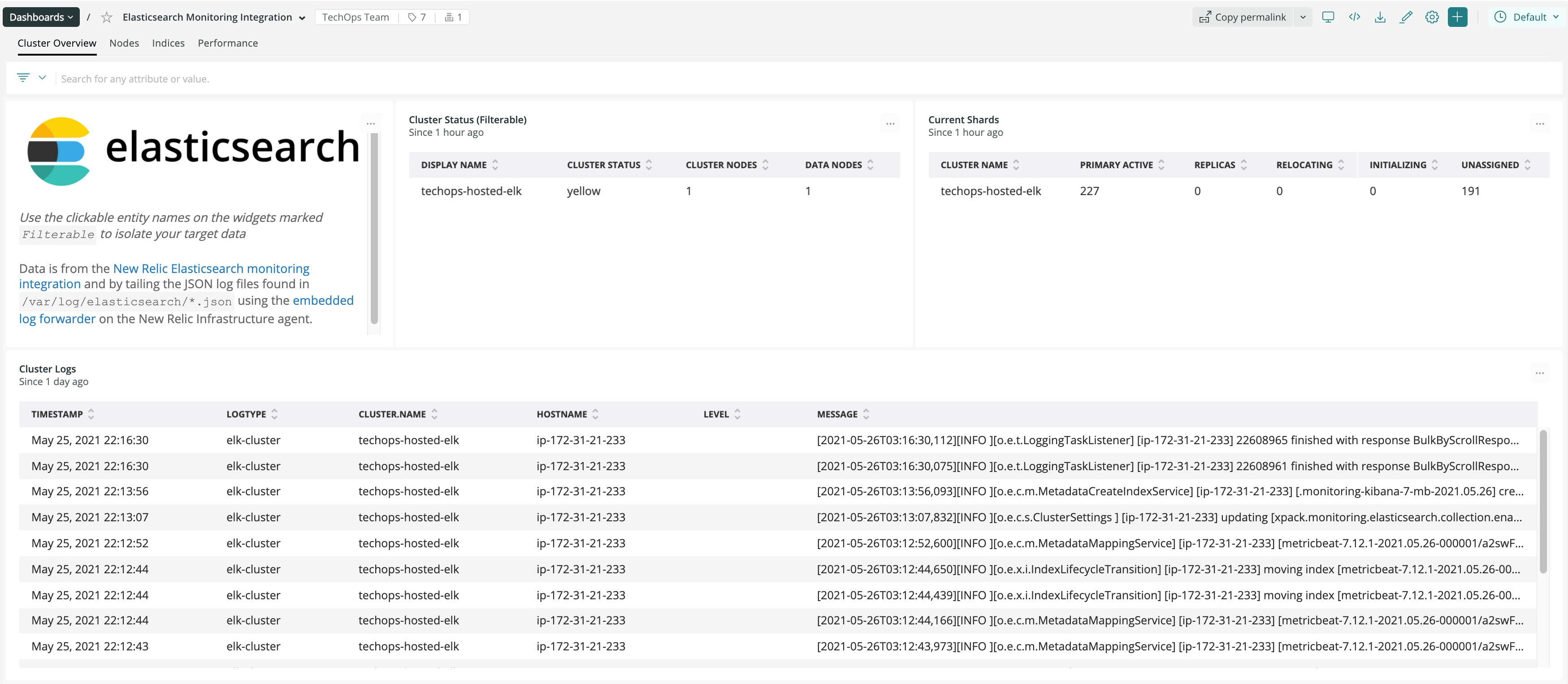This screenshot has height=684, width=1568.
Task: Open Current Shards widget ellipsis menu
Action: coord(1539,124)
